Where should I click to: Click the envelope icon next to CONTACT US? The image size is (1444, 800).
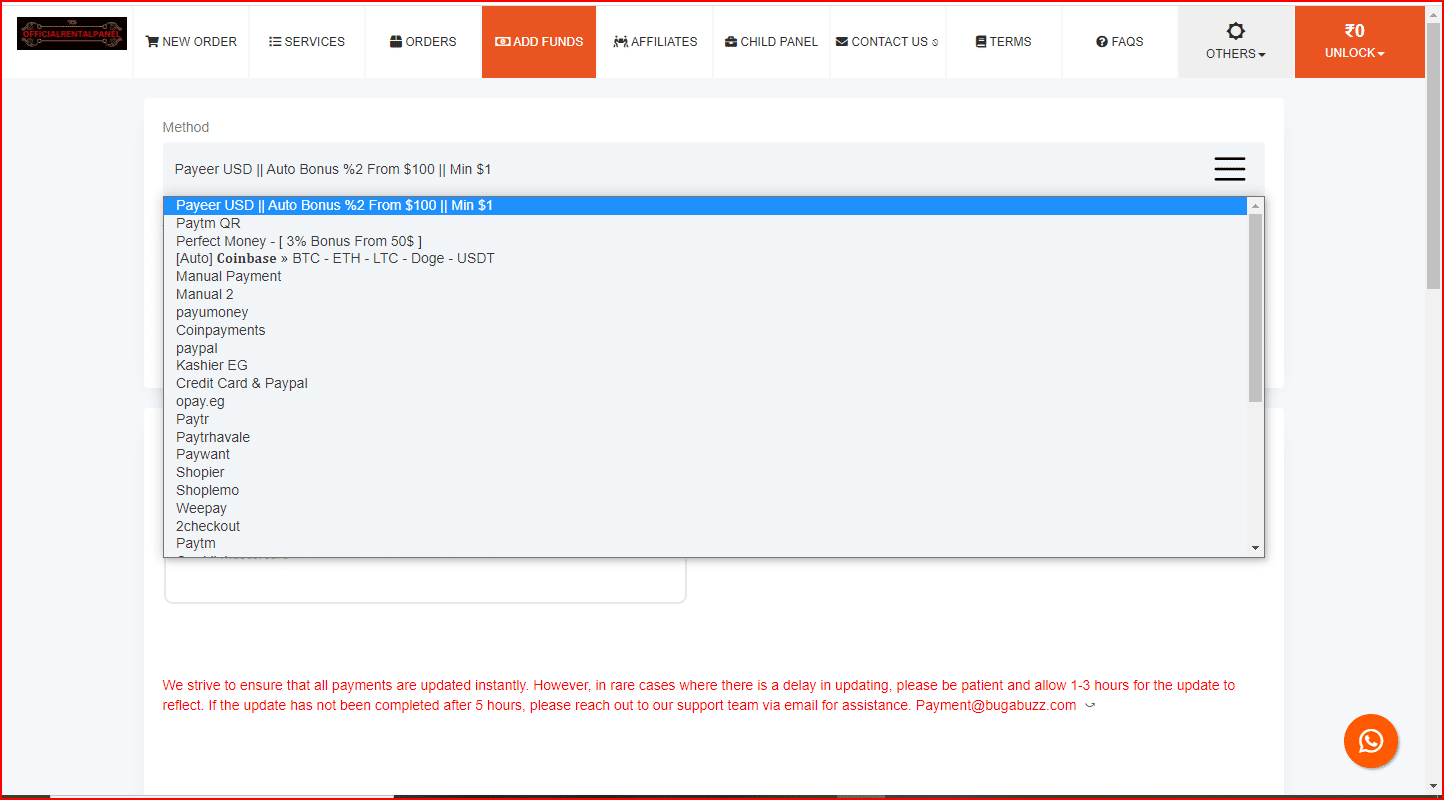[843, 41]
